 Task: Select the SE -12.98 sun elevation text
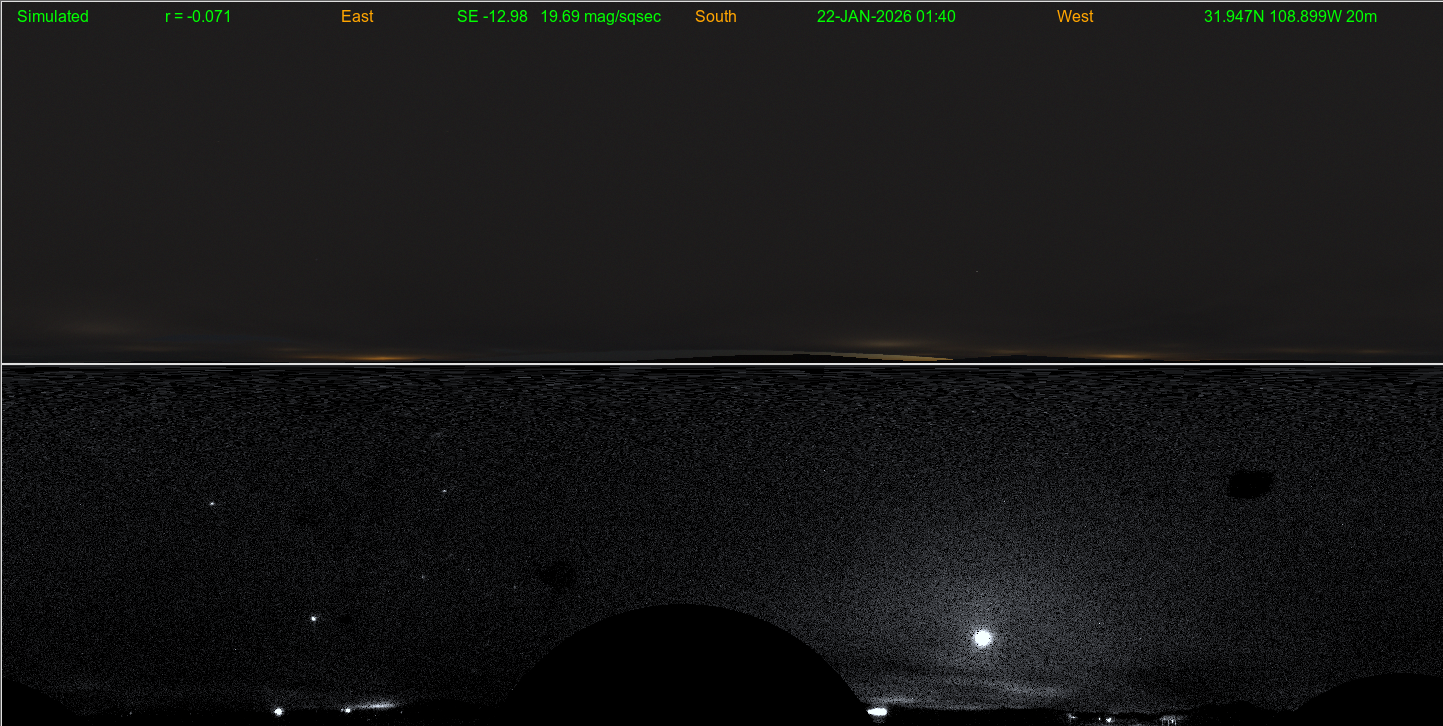492,17
